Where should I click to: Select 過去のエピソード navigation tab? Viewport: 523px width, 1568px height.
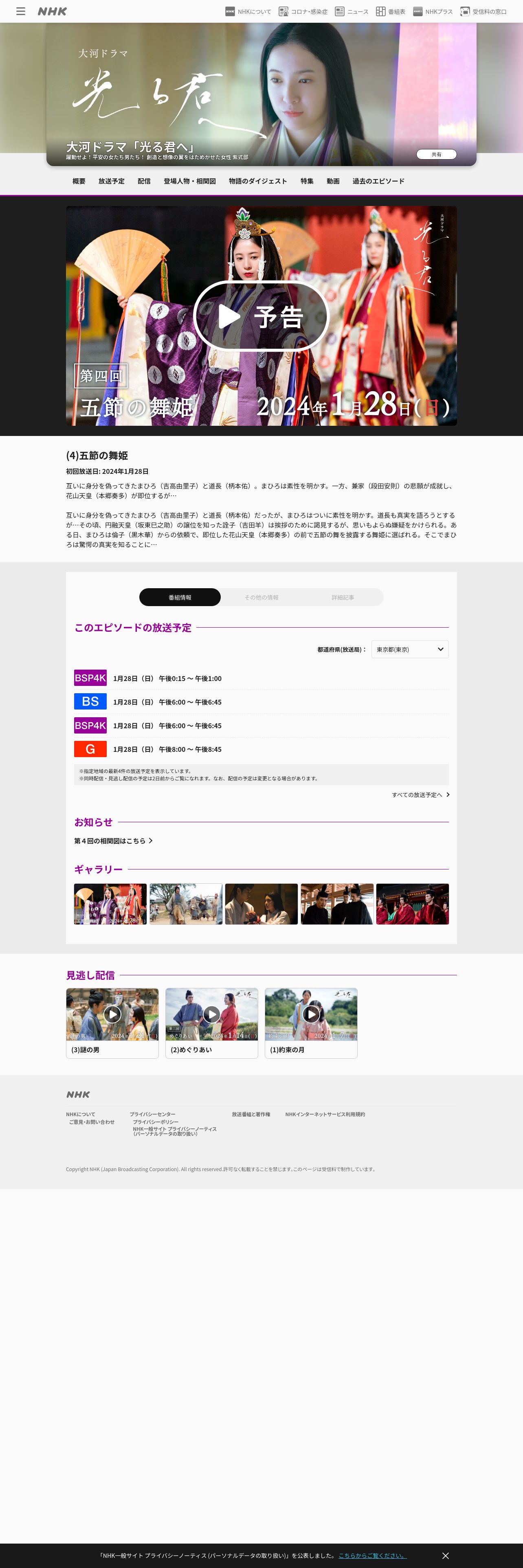[x=379, y=181]
